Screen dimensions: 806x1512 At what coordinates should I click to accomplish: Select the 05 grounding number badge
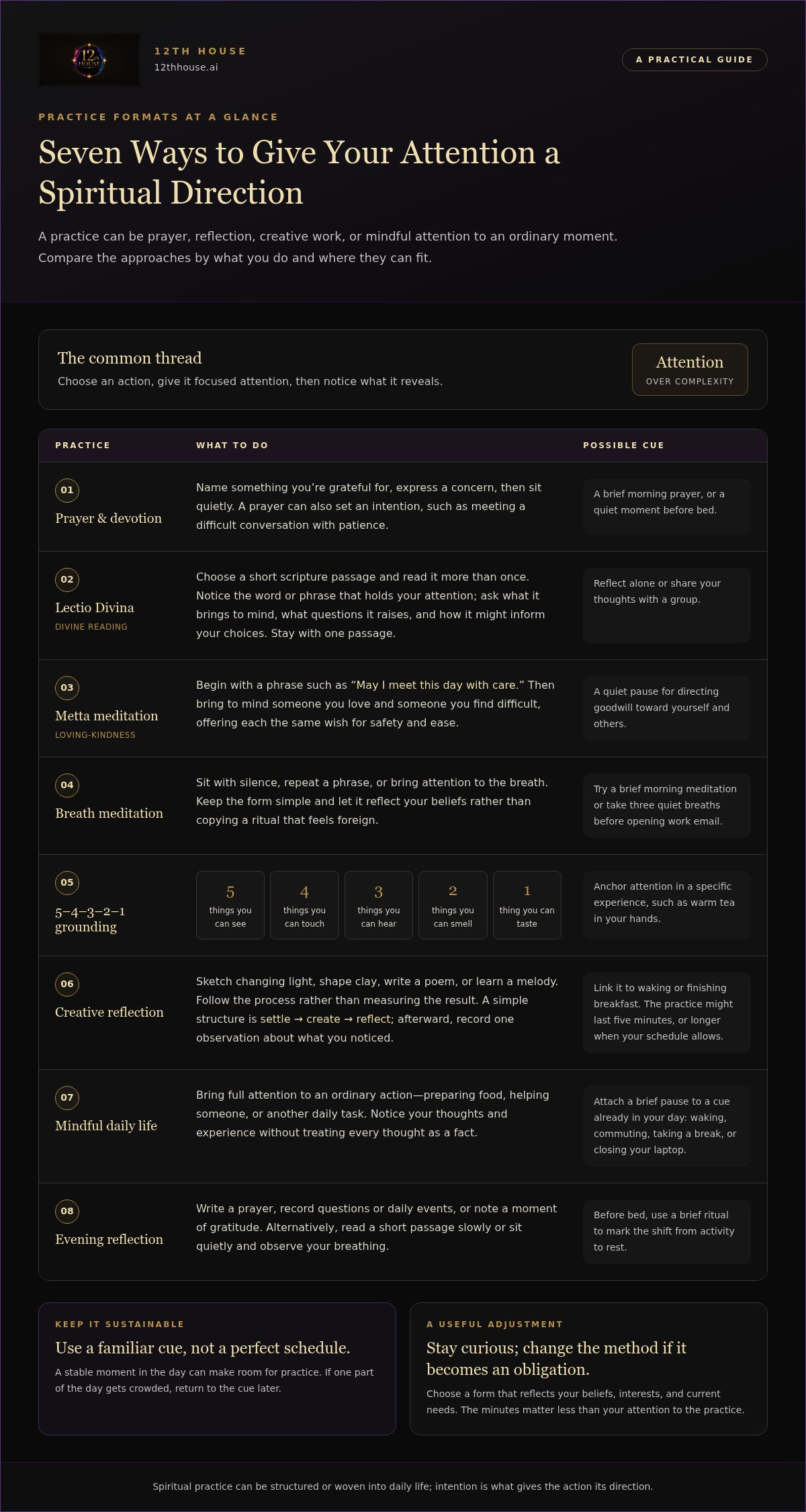67,882
